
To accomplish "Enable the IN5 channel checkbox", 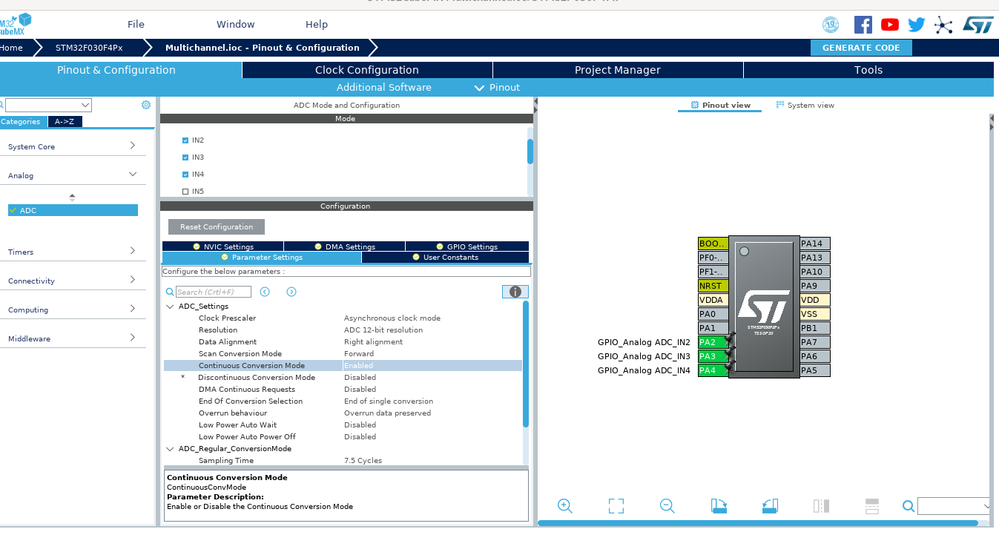I will (x=185, y=191).
